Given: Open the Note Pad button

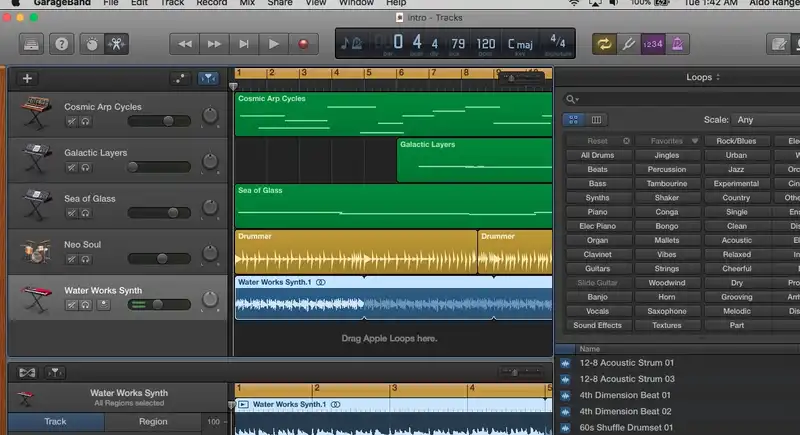Looking at the screenshot, I should (x=779, y=44).
